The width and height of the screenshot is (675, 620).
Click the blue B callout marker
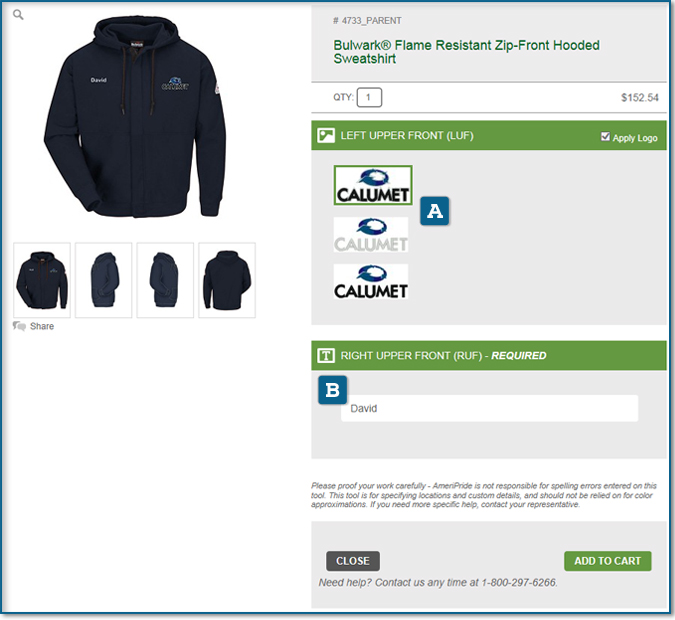pos(332,390)
